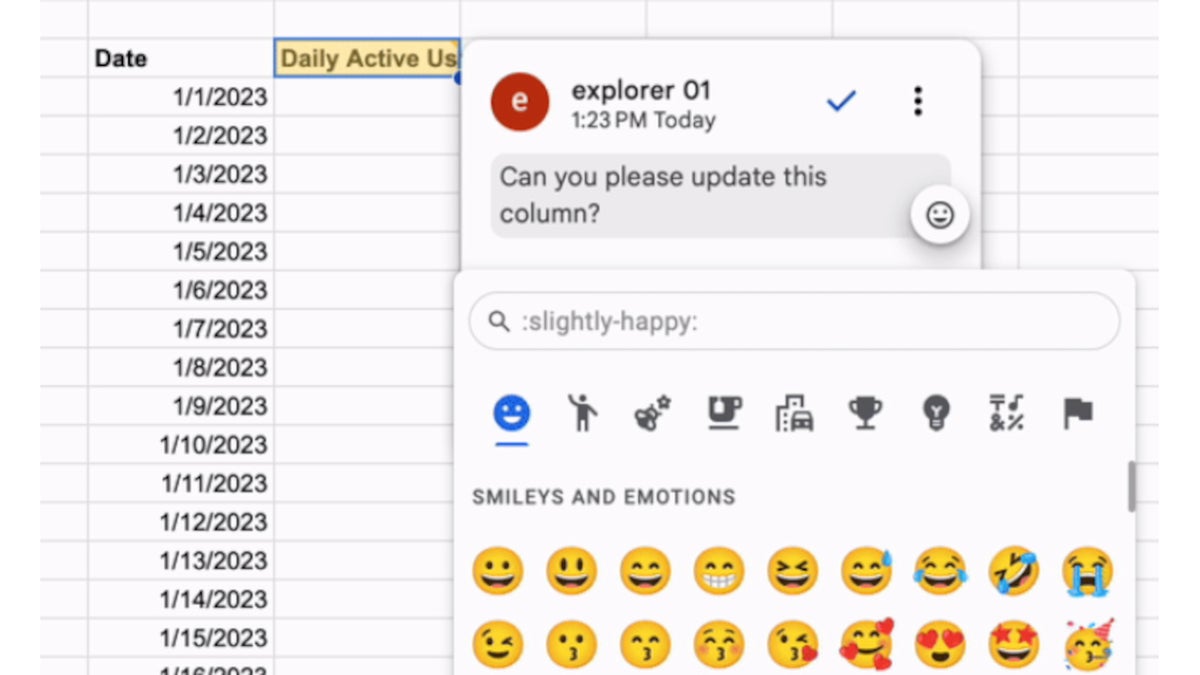This screenshot has height=675, width=1200.
Task: Select People emoji category tab
Action: (x=582, y=412)
